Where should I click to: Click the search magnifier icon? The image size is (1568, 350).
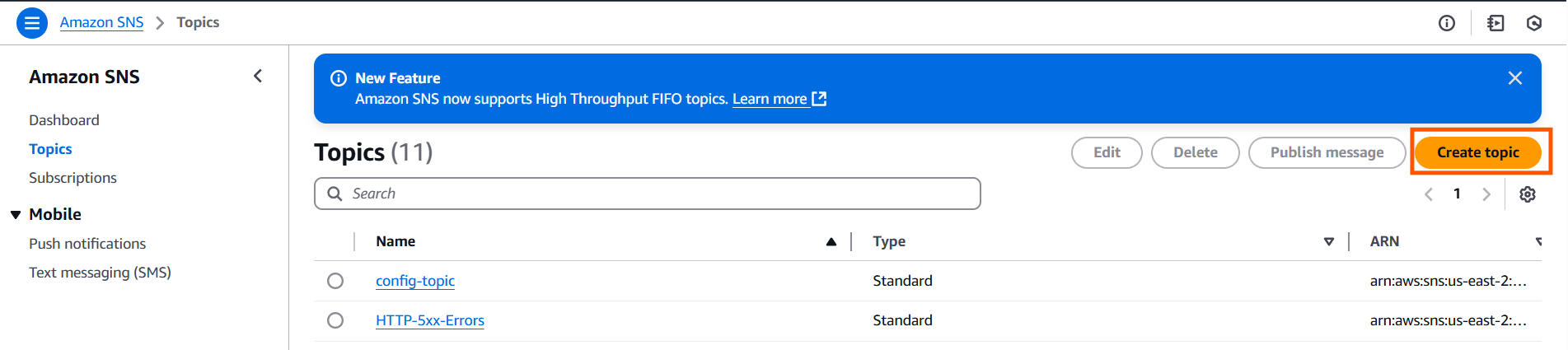click(335, 194)
